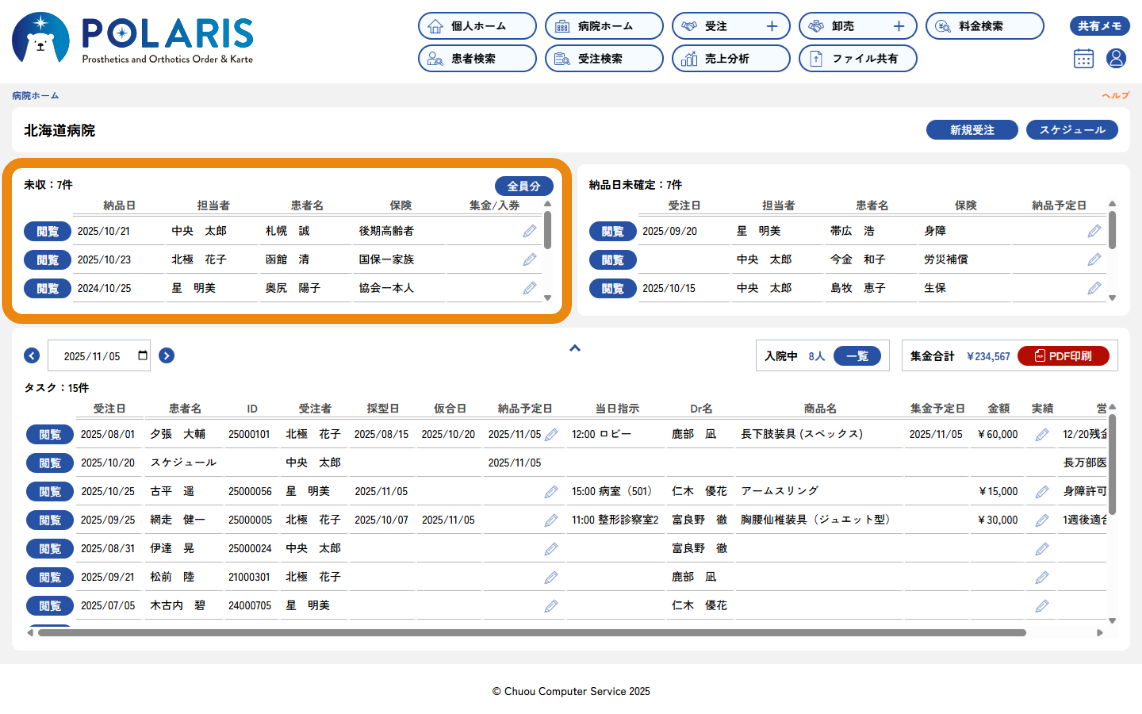Click edit pencil for 札幌 誠 row
This screenshot has height=714, width=1142.
(529, 231)
